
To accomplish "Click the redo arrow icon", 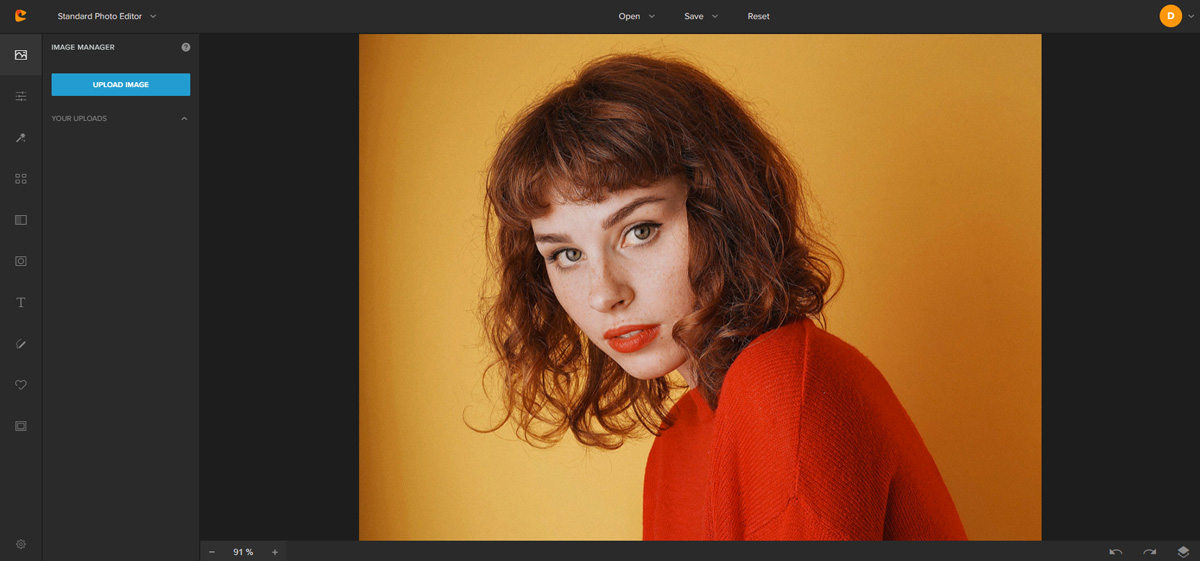I will (1150, 551).
